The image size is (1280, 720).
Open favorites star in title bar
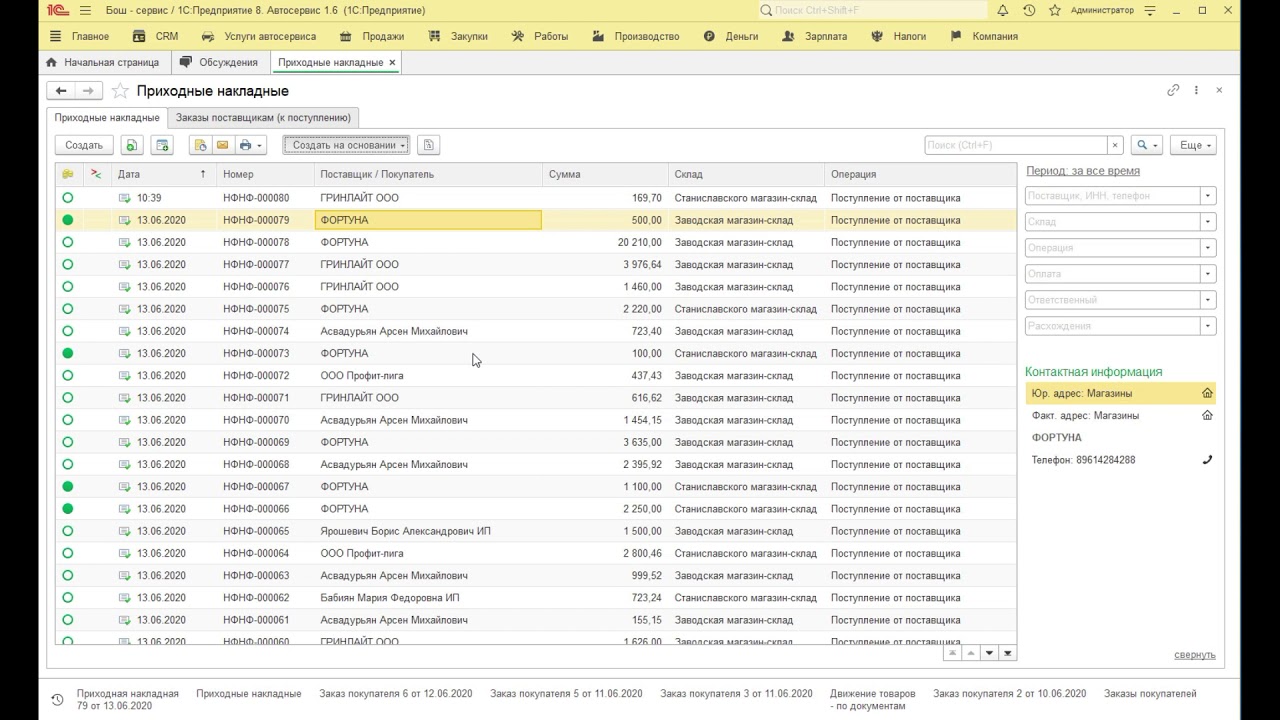[x=1055, y=10]
